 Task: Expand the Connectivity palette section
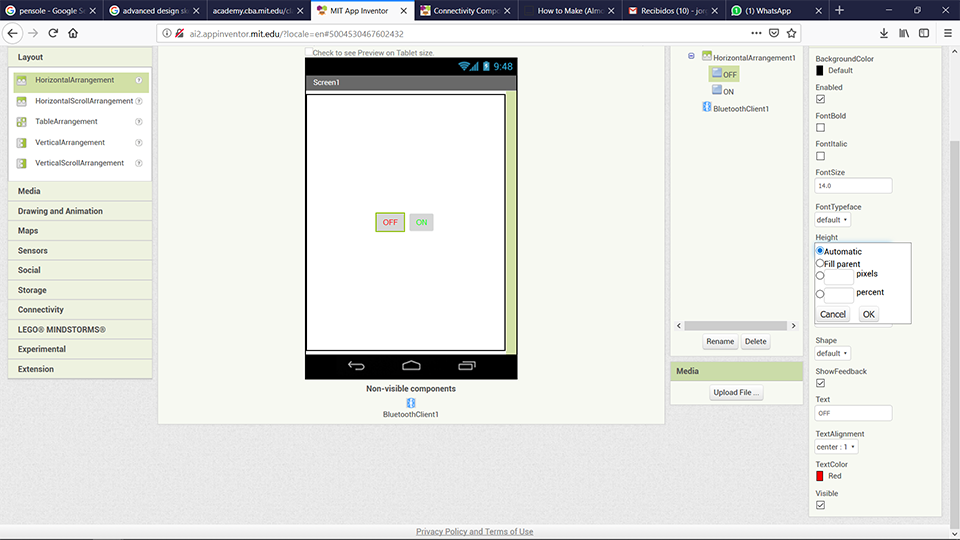pyautogui.click(x=80, y=310)
